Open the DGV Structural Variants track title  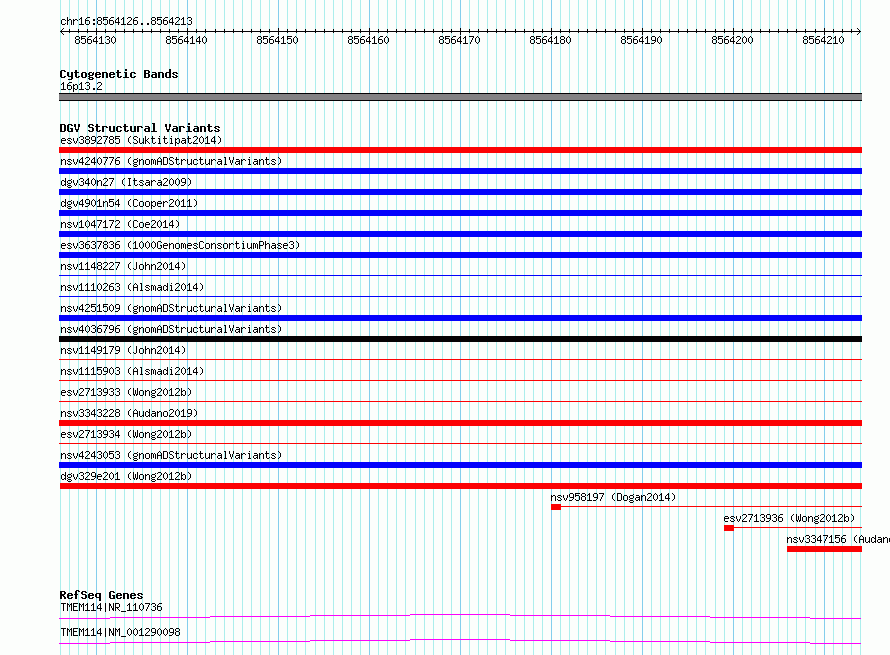(x=140, y=128)
